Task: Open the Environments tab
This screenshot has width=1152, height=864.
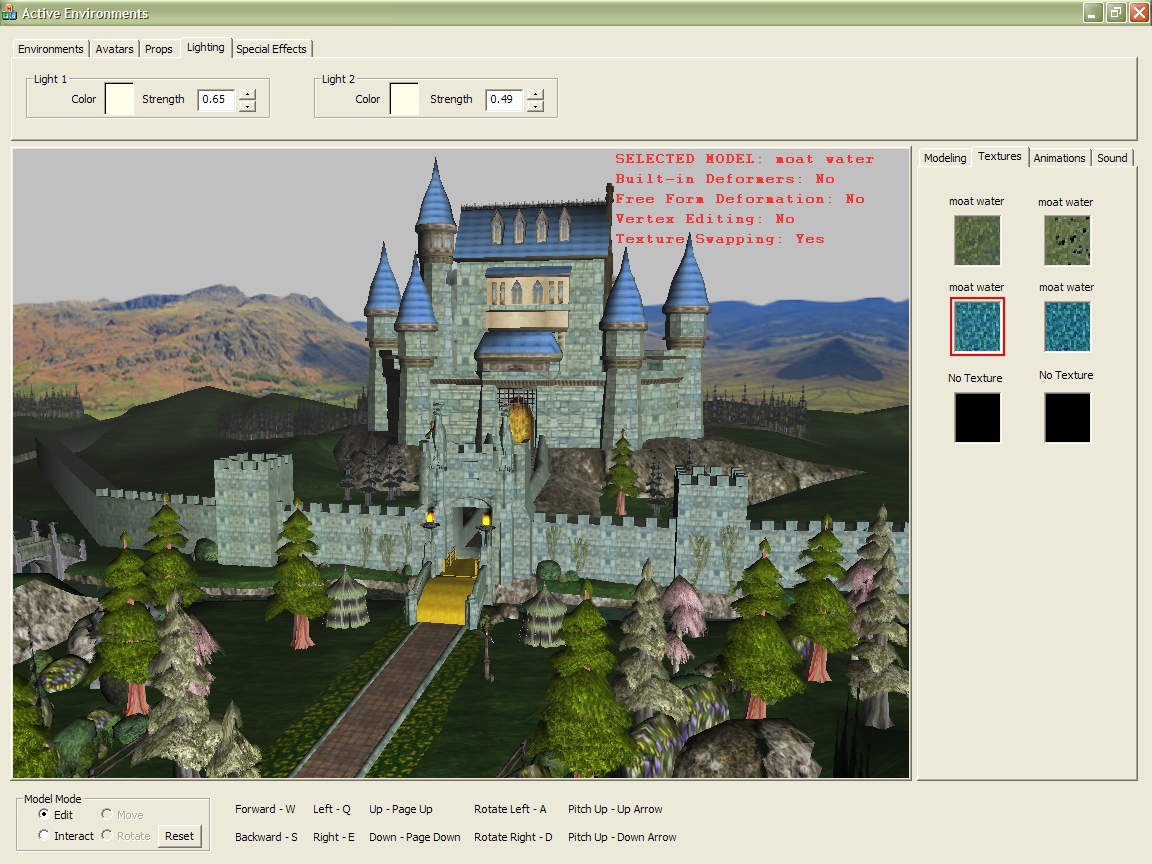Action: point(50,49)
